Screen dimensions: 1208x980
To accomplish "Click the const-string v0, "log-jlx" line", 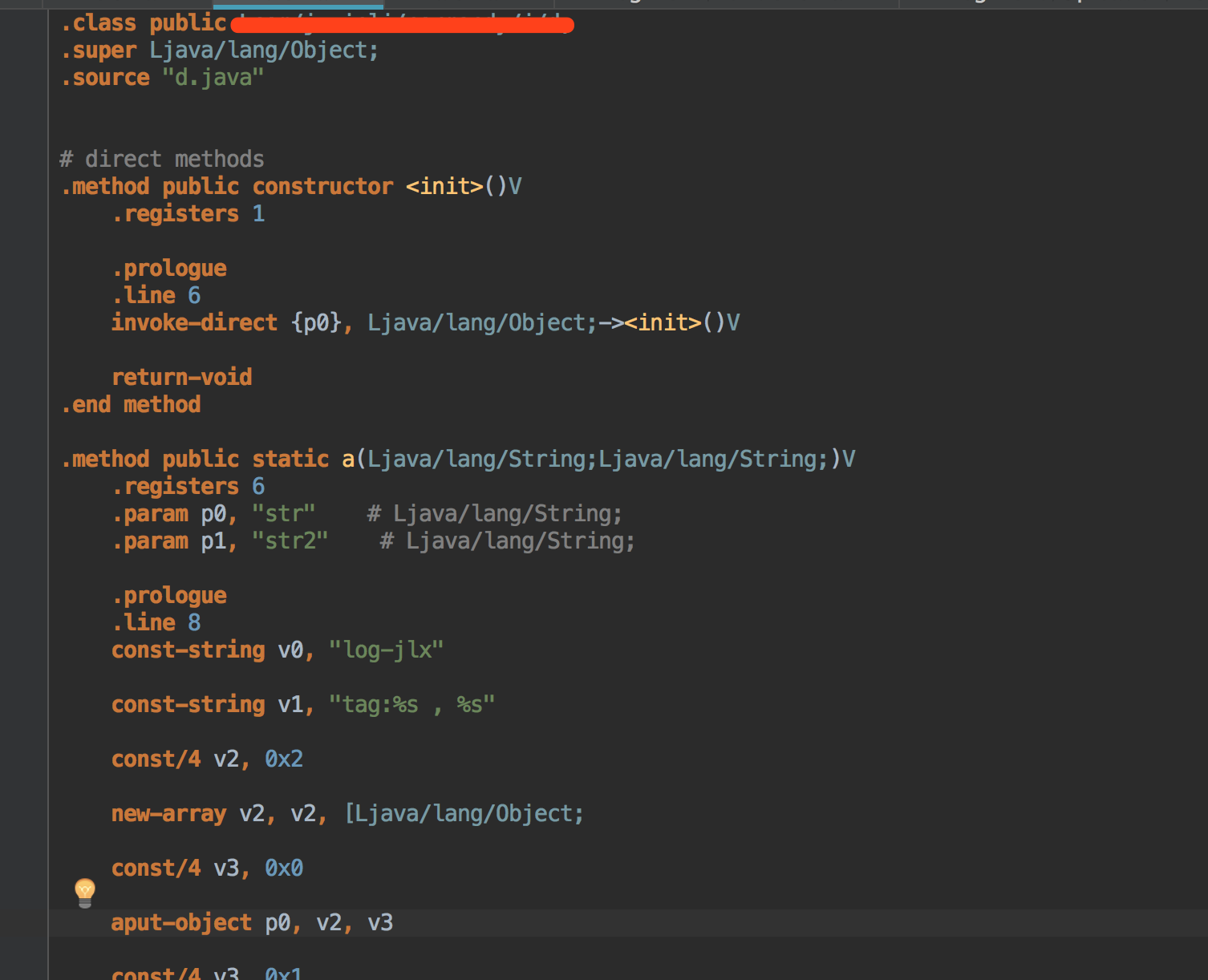I will pyautogui.click(x=278, y=650).
